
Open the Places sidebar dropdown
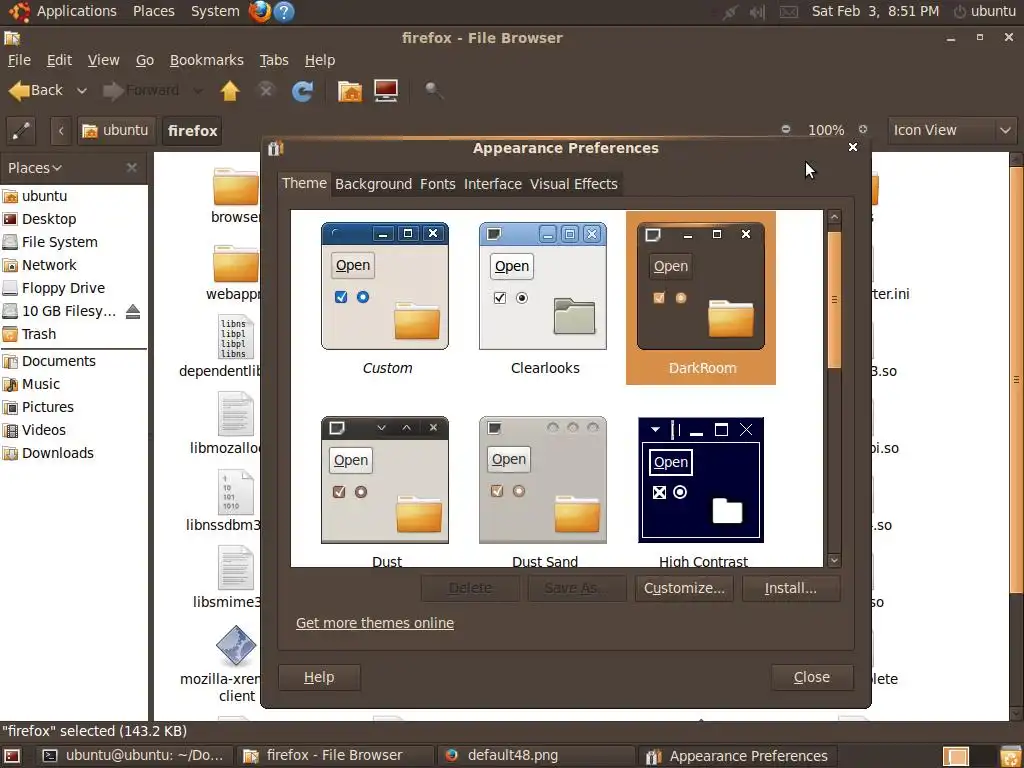pos(35,168)
